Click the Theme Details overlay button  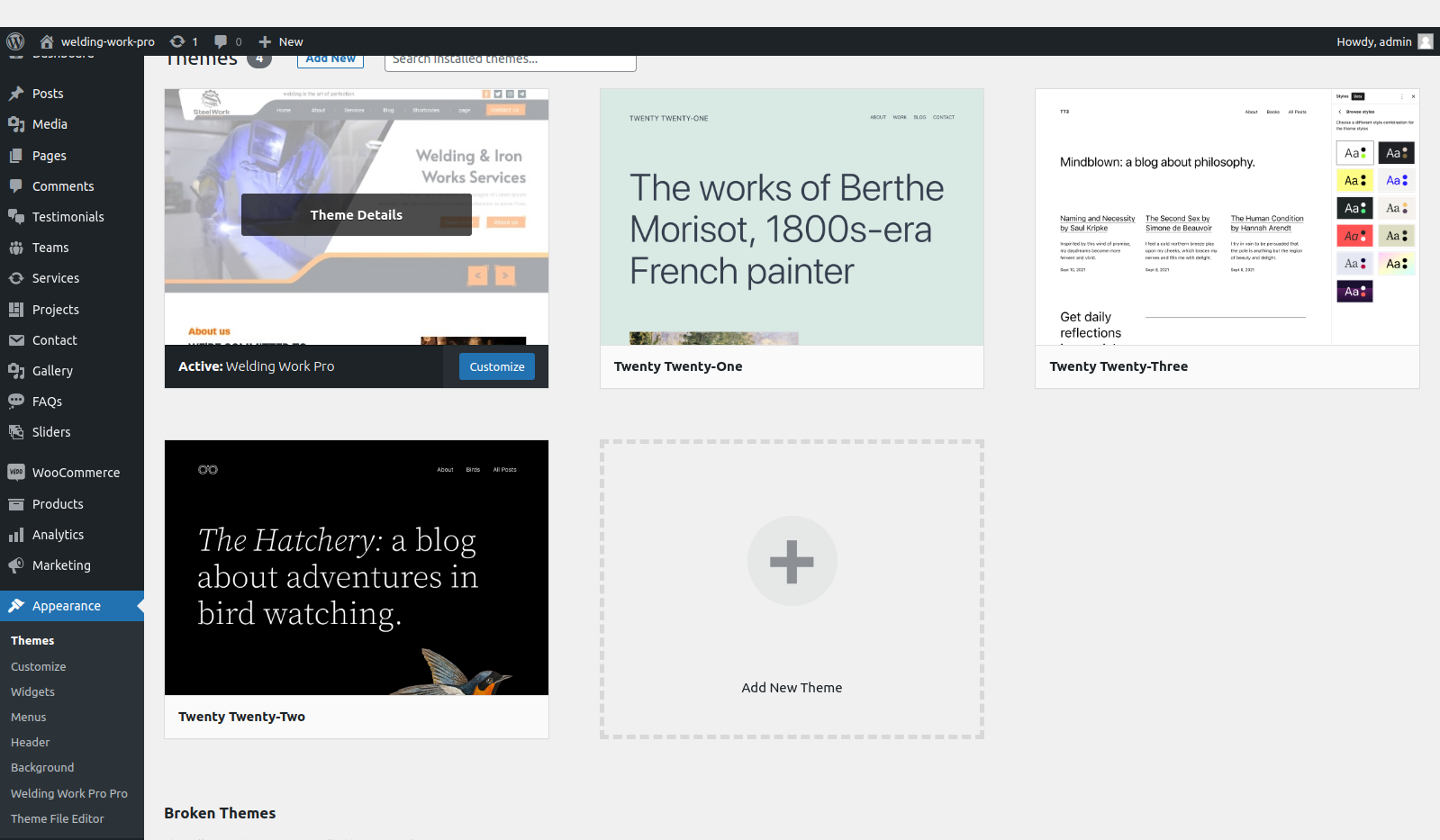point(357,215)
